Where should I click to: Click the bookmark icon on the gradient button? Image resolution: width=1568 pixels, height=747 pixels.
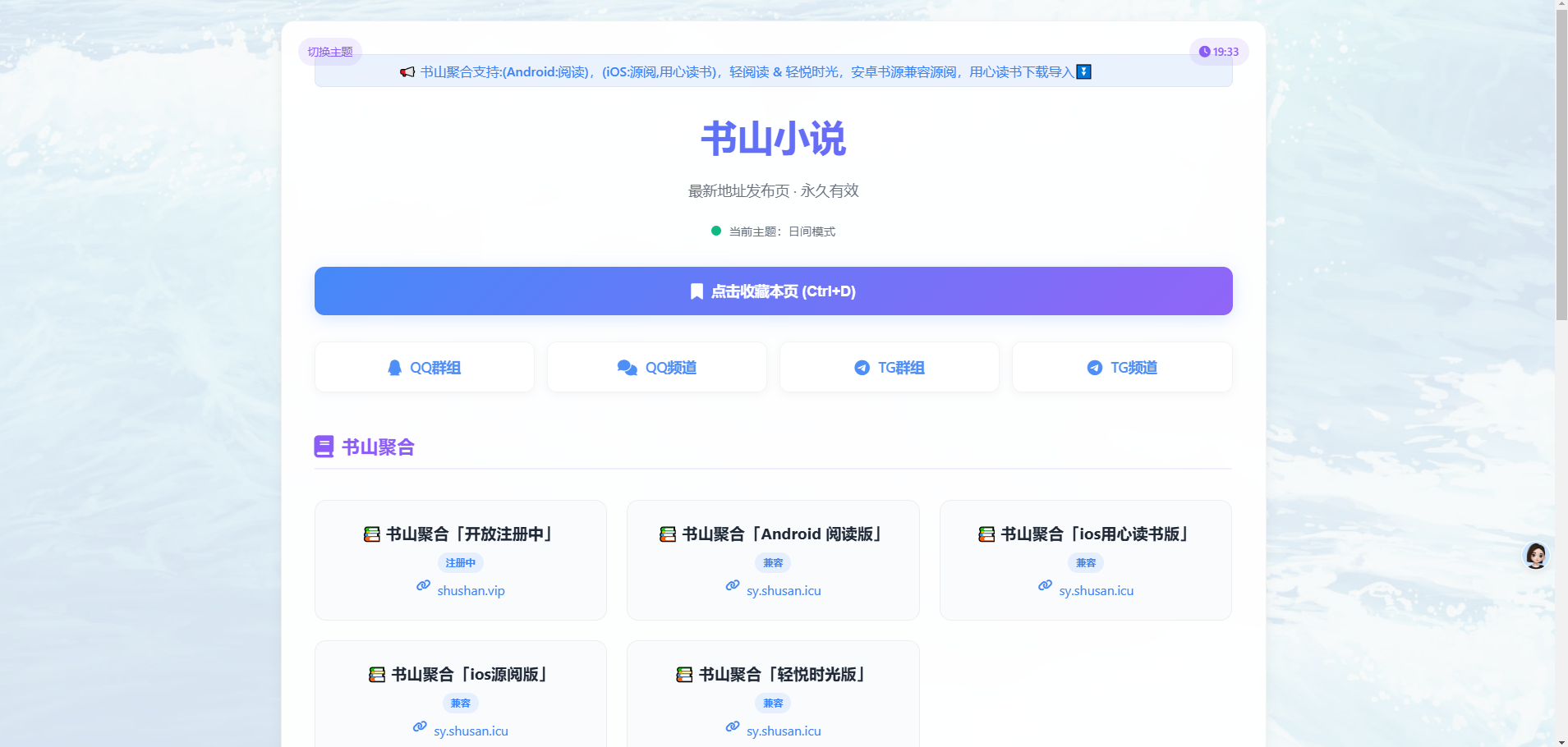tap(697, 291)
